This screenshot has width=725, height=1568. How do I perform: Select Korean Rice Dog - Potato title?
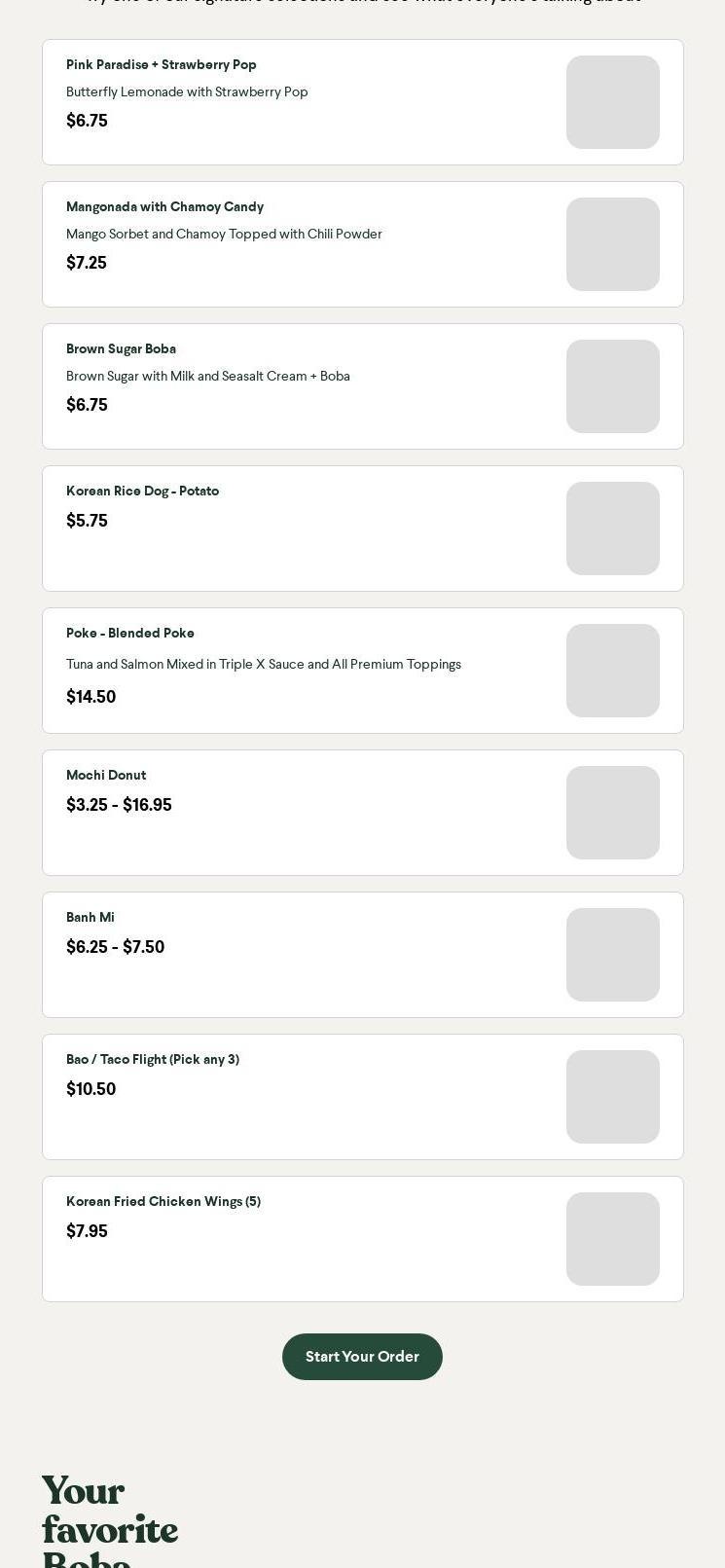(142, 492)
